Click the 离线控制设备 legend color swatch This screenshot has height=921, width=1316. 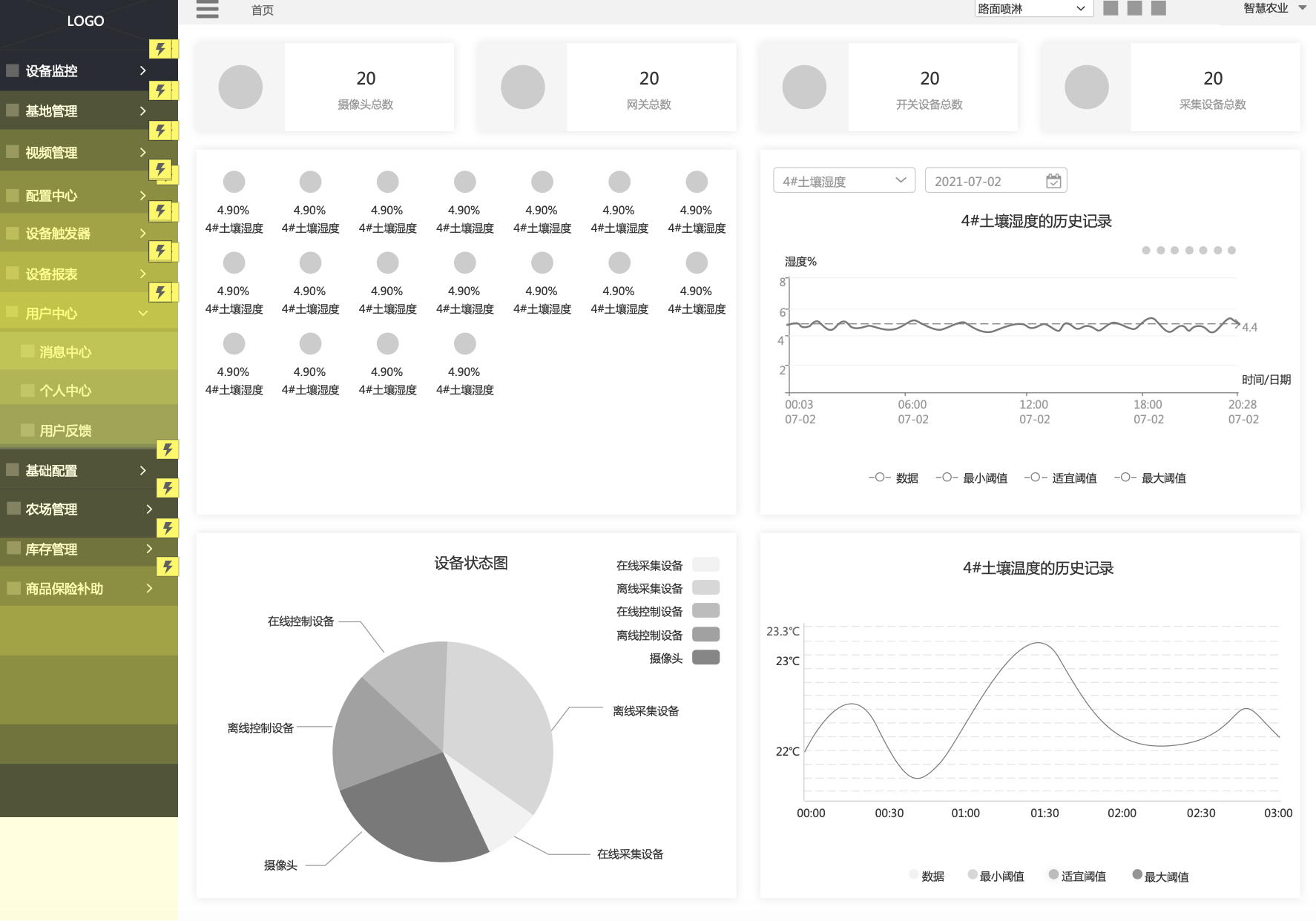click(705, 635)
